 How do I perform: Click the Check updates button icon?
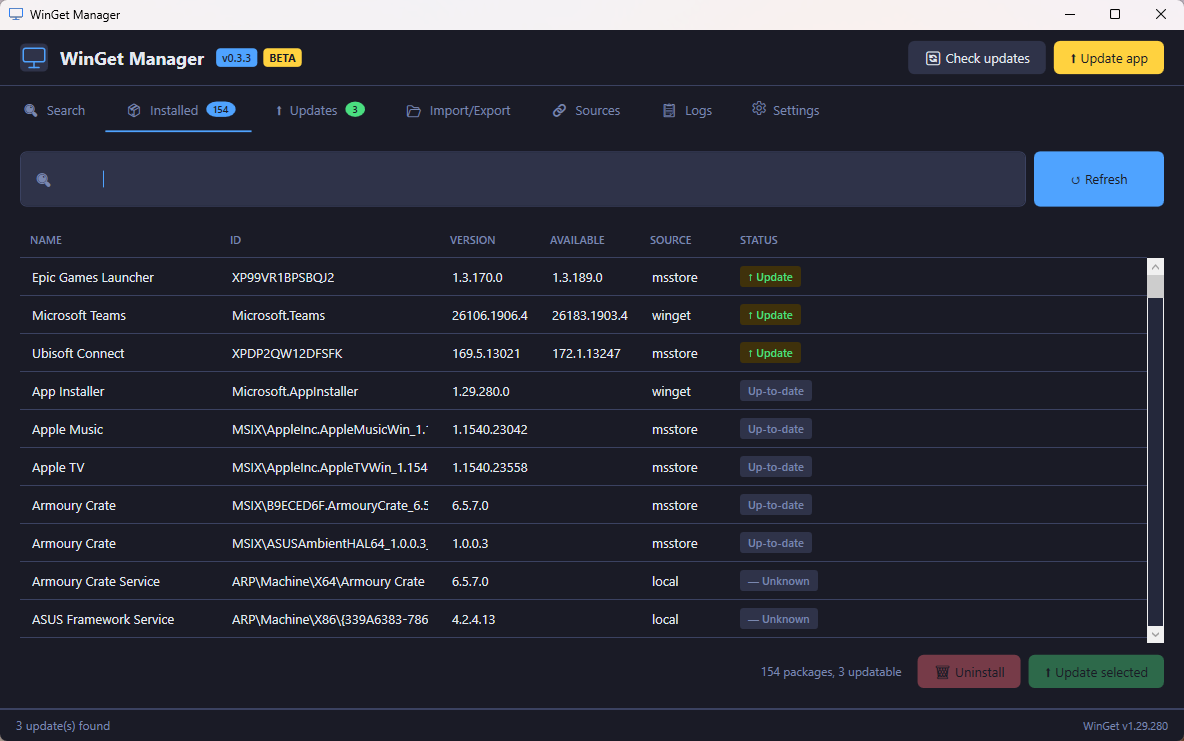click(x=933, y=58)
